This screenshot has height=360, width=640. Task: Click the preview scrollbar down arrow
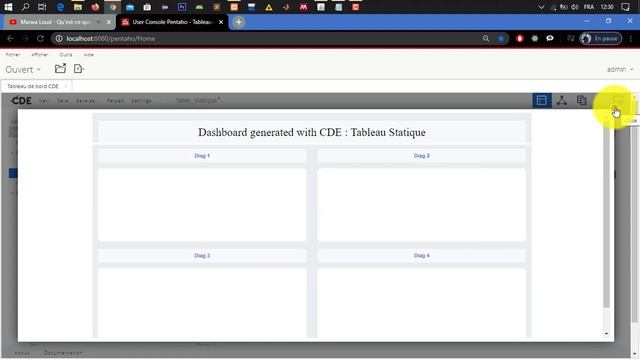coord(606,334)
